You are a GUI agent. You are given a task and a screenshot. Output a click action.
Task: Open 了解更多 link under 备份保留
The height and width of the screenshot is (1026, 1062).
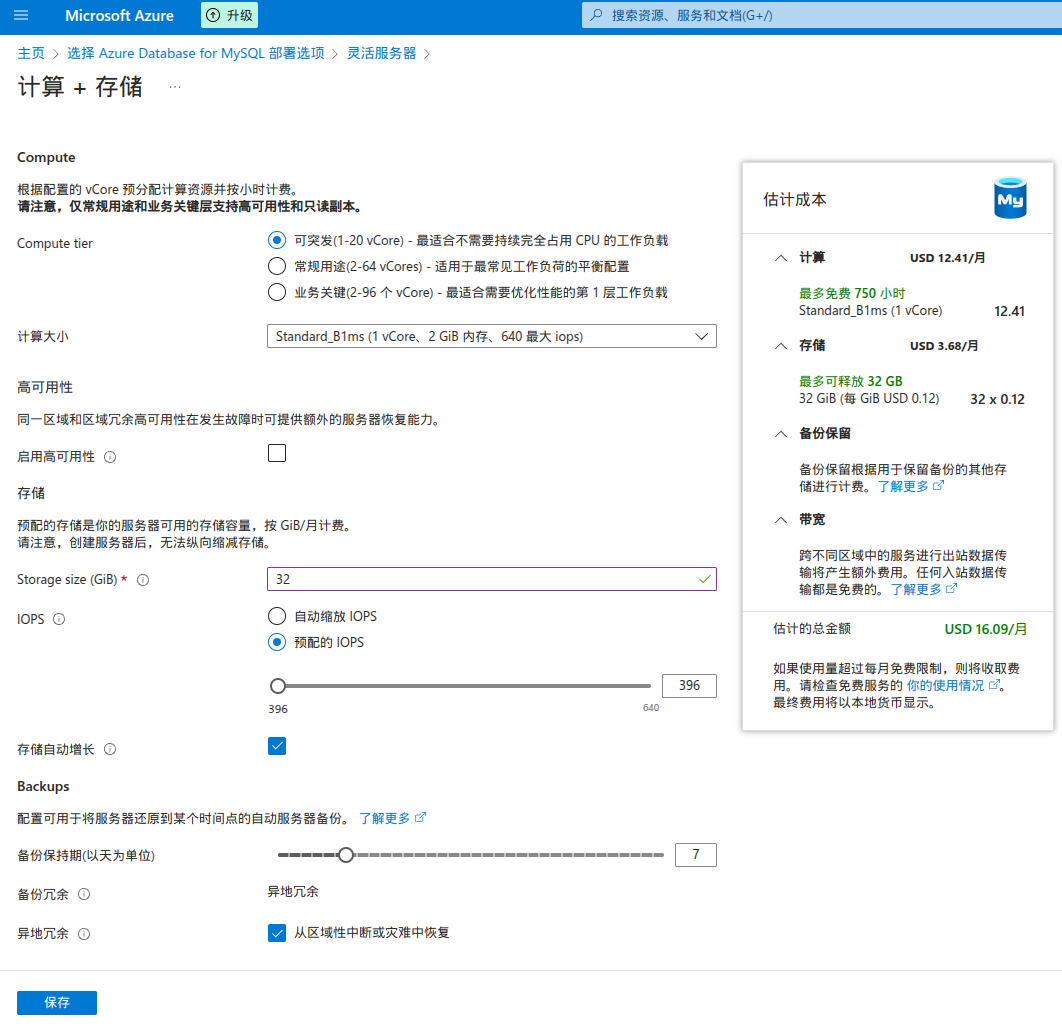tap(903, 486)
